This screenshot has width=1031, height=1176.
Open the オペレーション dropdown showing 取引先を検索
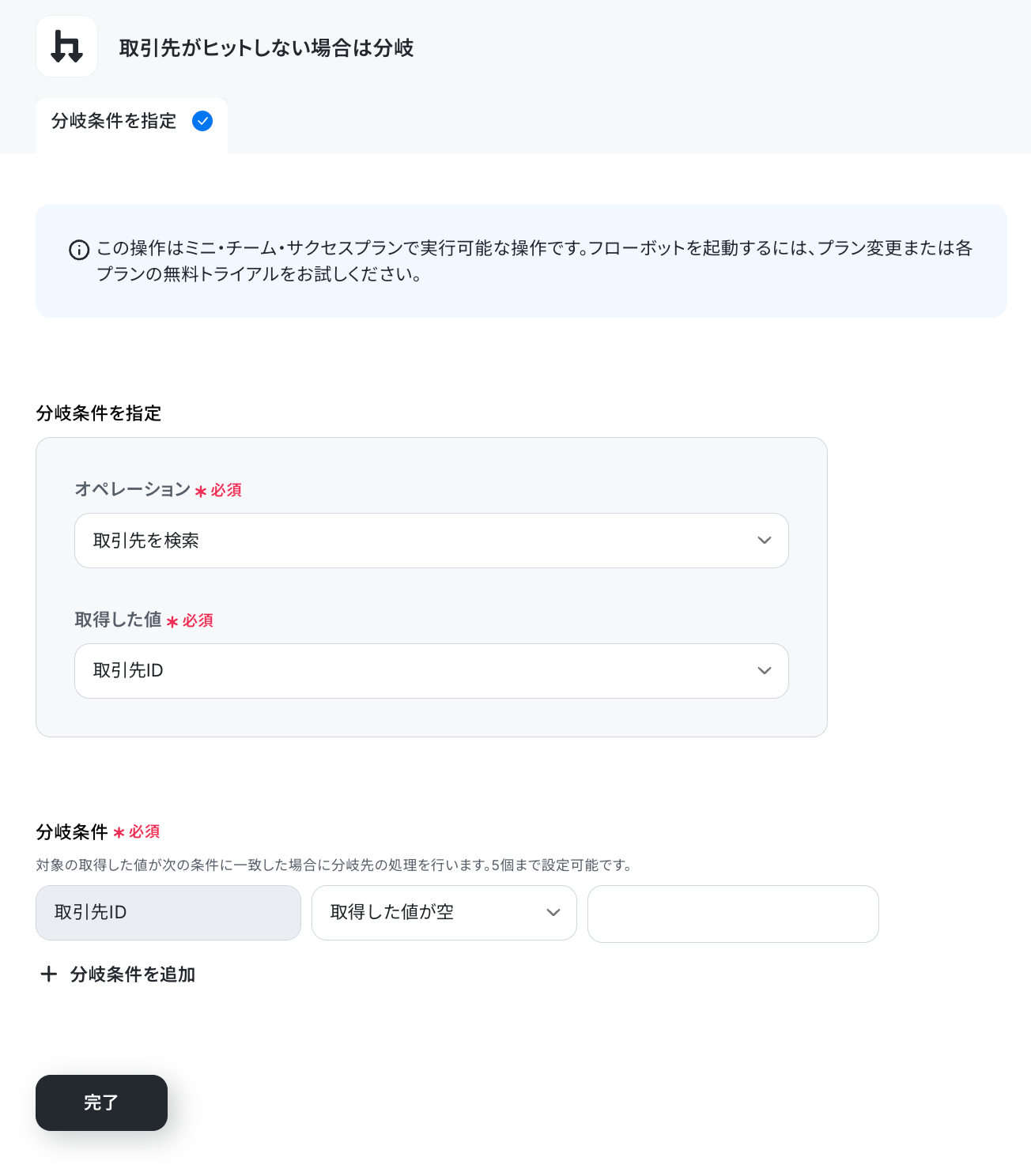point(432,541)
